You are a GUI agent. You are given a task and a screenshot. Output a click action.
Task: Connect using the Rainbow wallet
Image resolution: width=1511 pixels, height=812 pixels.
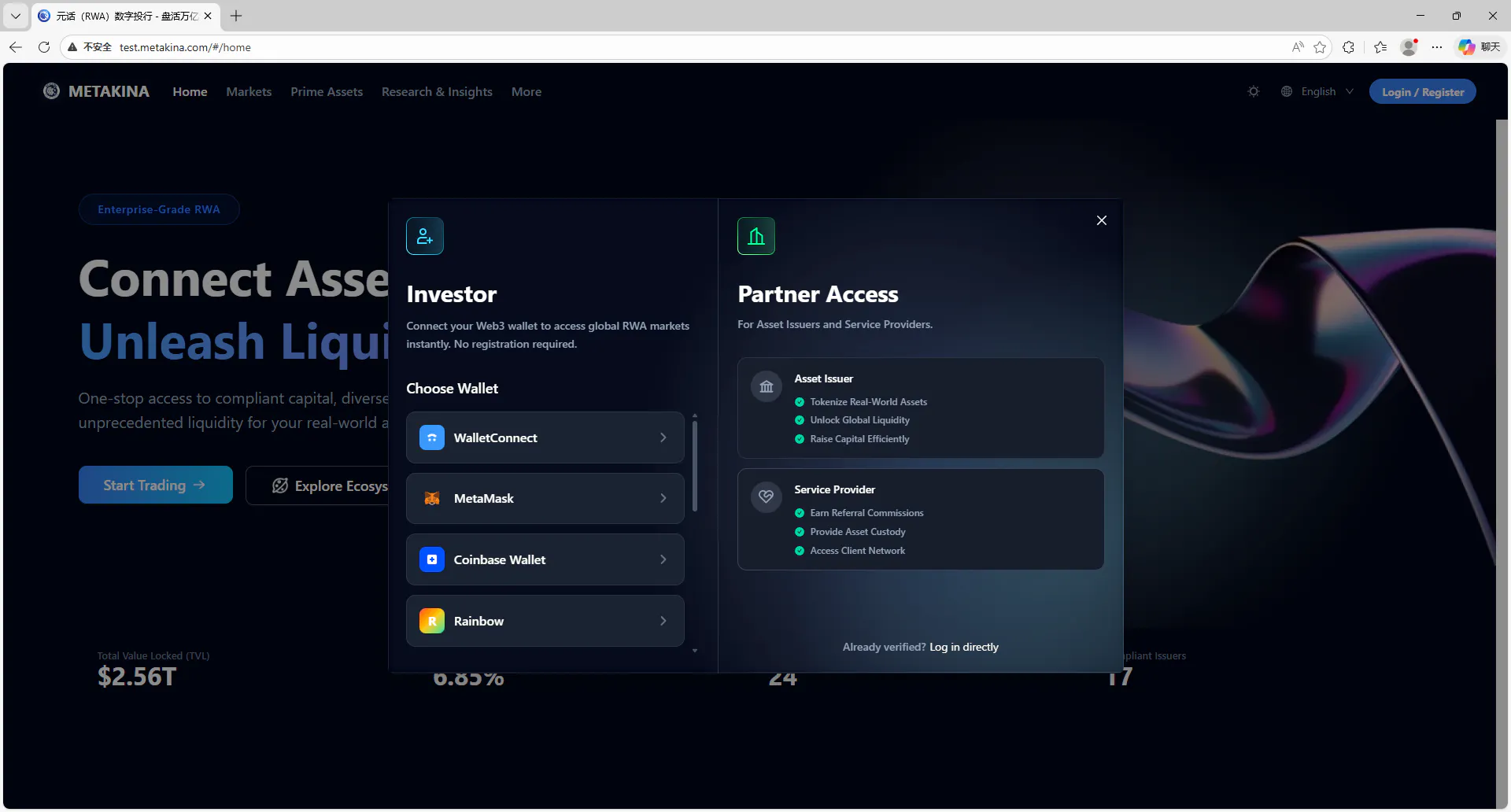tap(545, 621)
